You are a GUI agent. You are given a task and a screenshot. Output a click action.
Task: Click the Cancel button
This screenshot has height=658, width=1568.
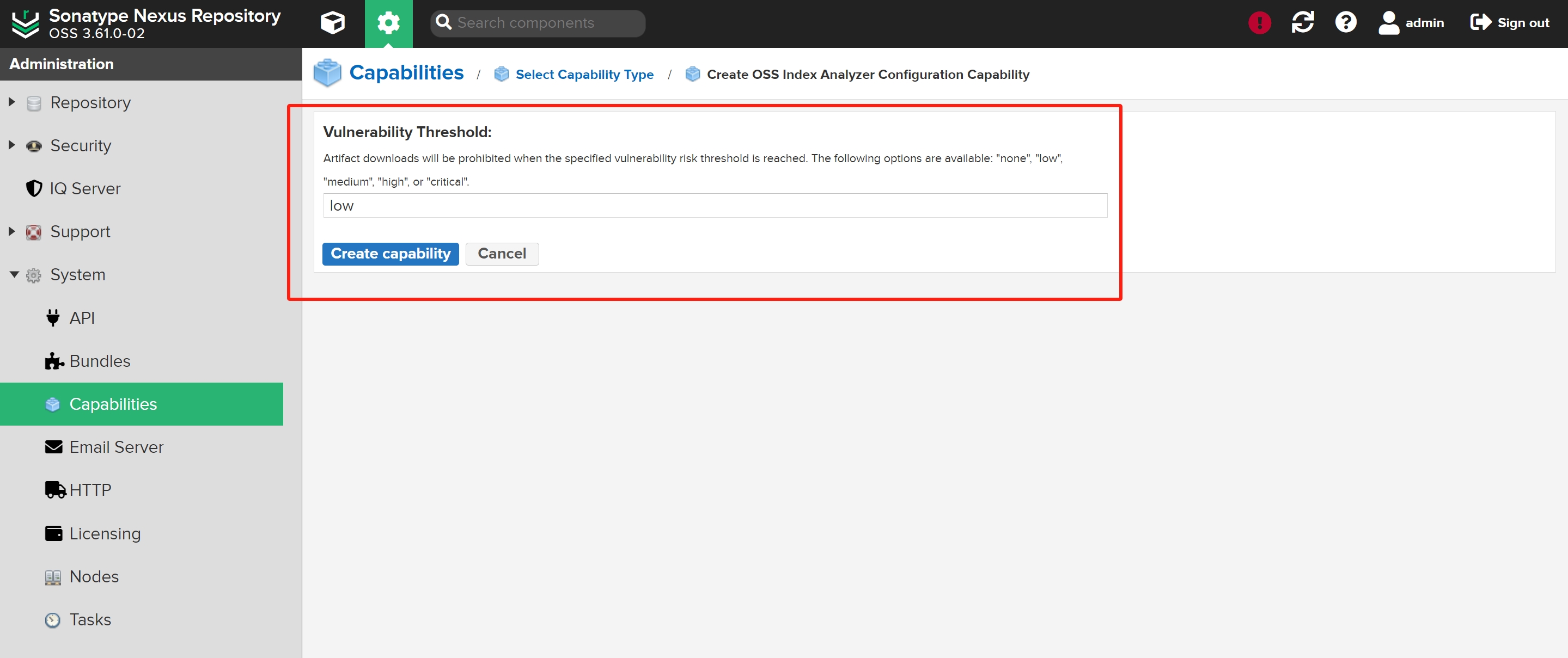(x=502, y=254)
